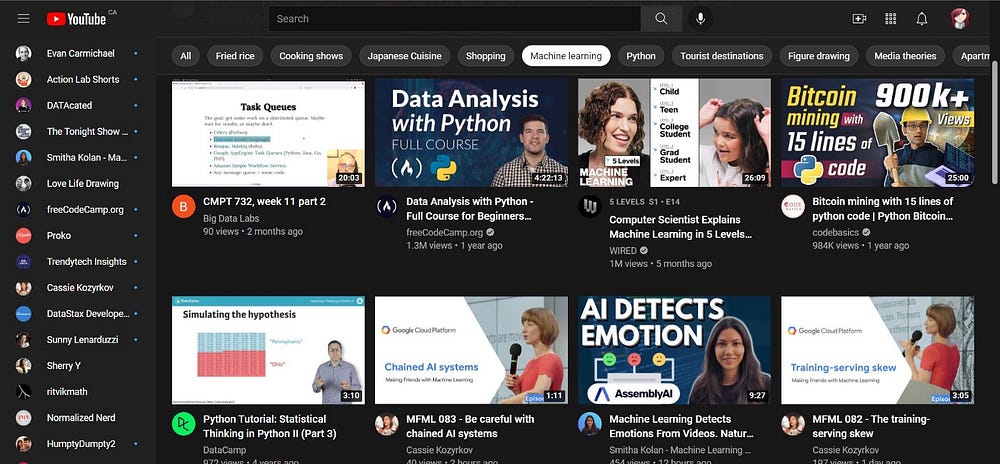Open the AI Detects Emotion video thumbnail
The height and width of the screenshot is (464, 1000).
[x=674, y=349]
